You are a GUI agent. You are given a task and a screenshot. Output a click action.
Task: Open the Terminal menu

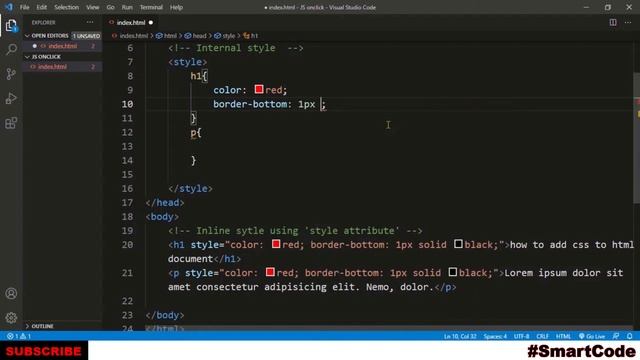point(151,7)
